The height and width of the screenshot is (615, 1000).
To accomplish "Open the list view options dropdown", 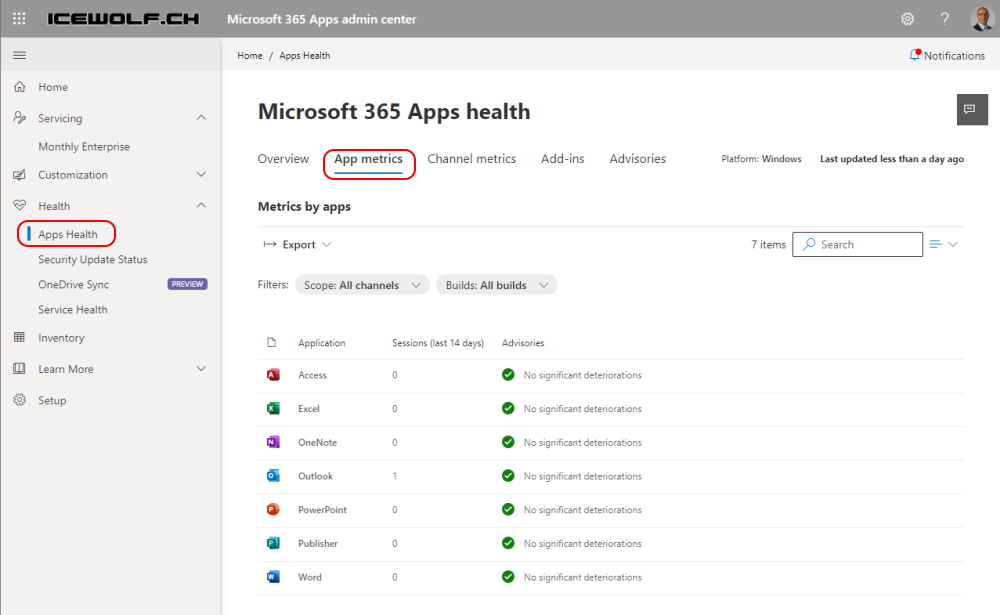I will pyautogui.click(x=944, y=244).
